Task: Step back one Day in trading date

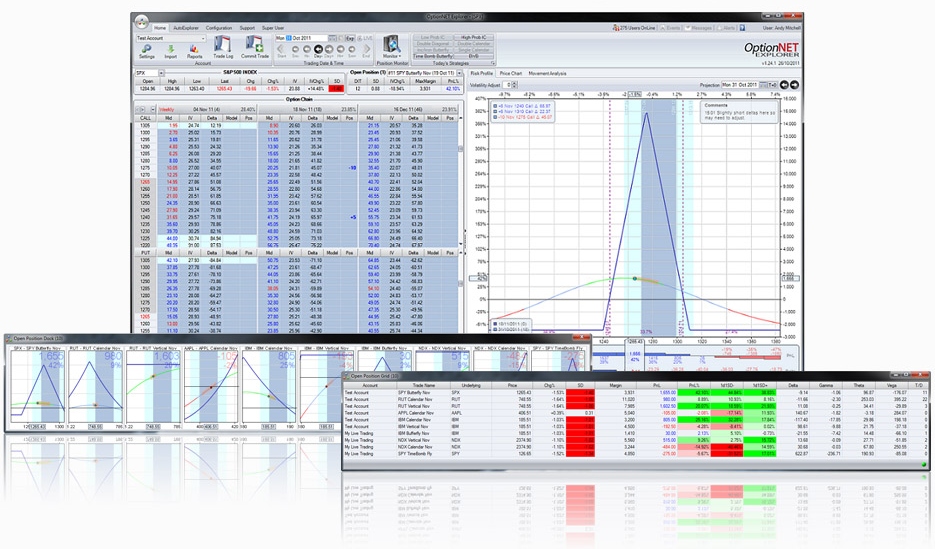Action: [x=318, y=51]
